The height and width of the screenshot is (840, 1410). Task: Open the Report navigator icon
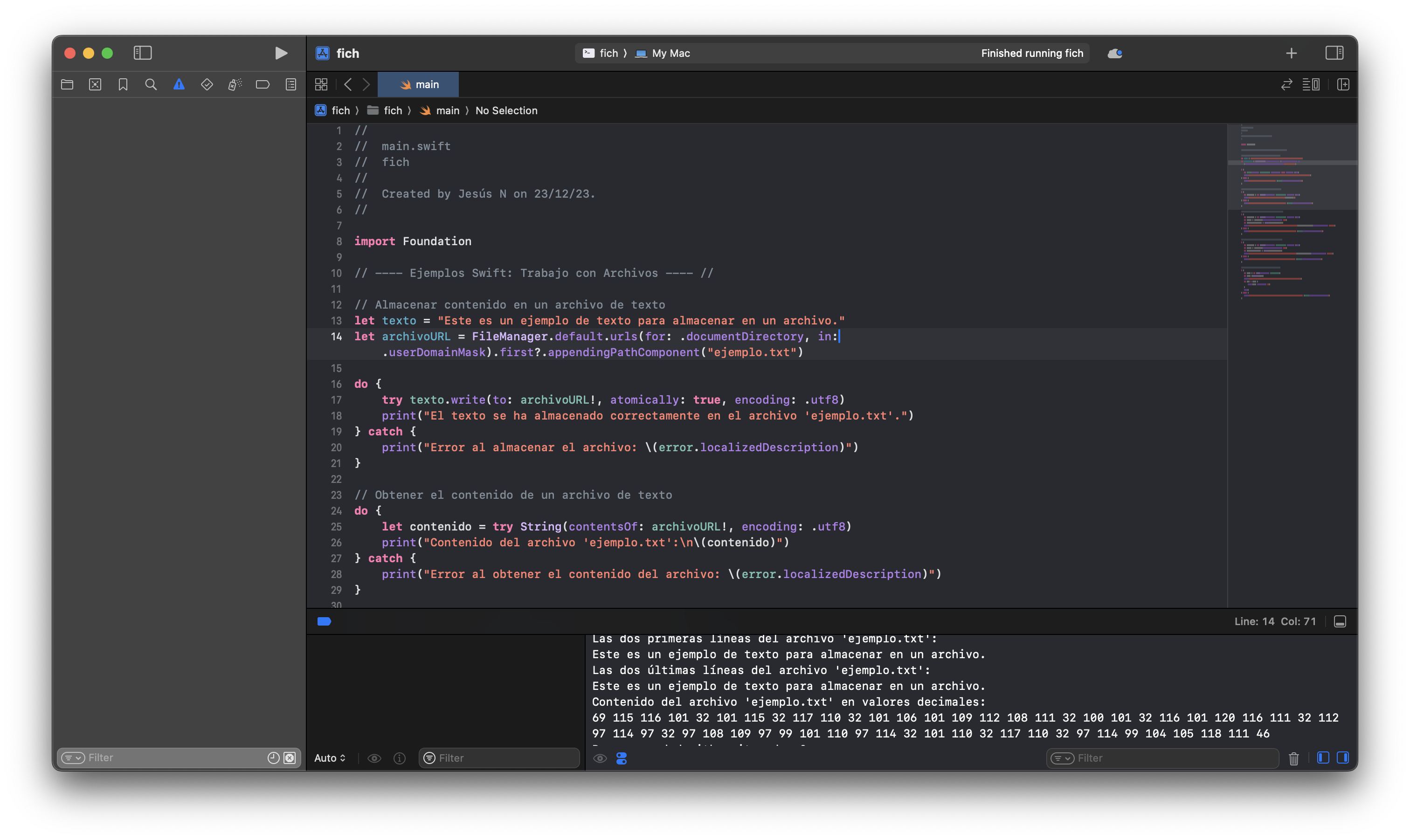(x=291, y=84)
